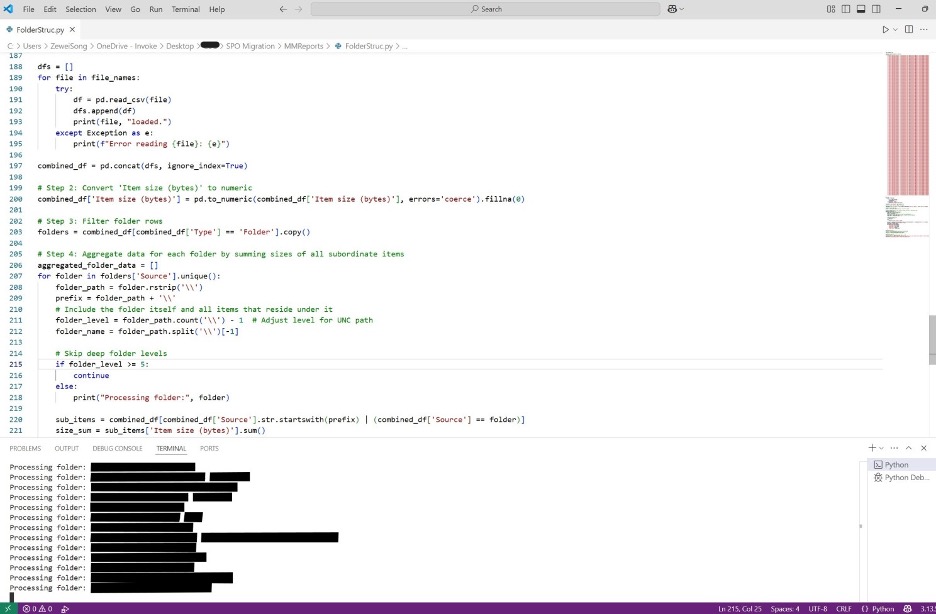Click the terminal split sash handle
This screenshot has height=614, width=936.
pos(861,526)
